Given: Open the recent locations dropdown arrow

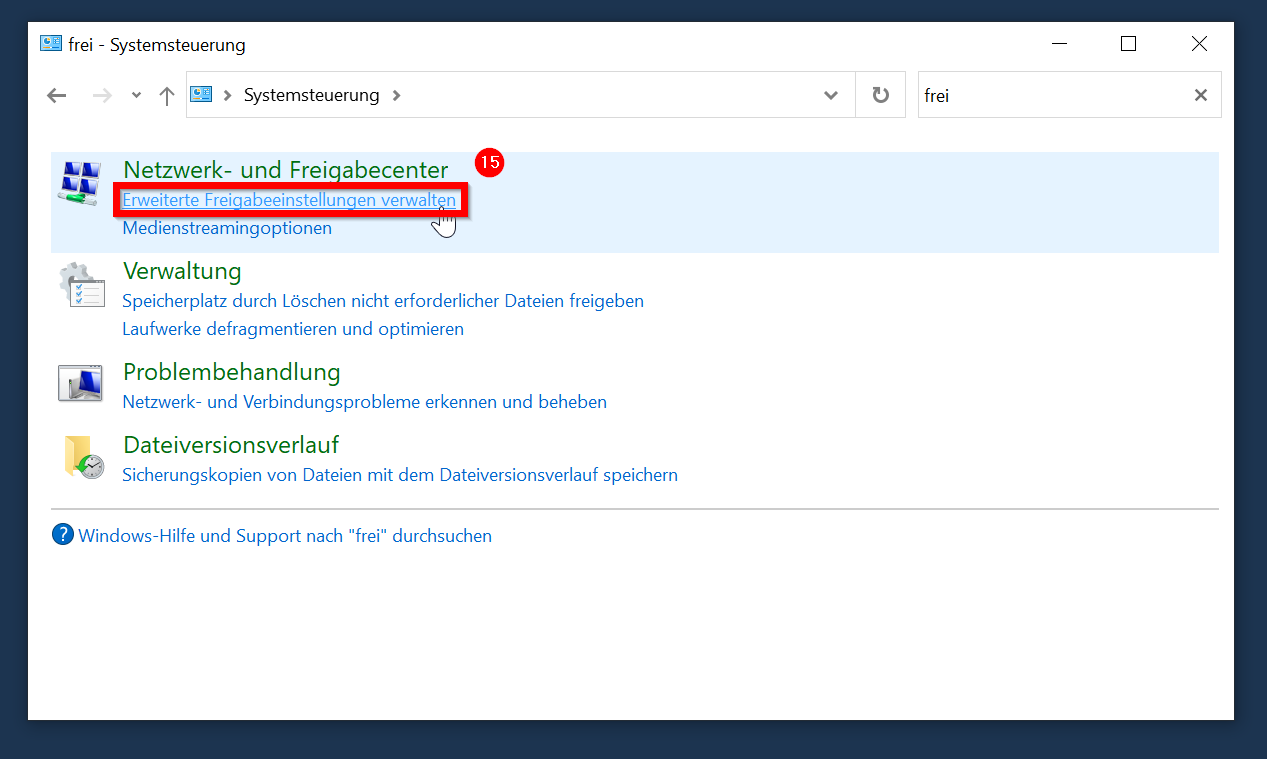Looking at the screenshot, I should coord(136,95).
